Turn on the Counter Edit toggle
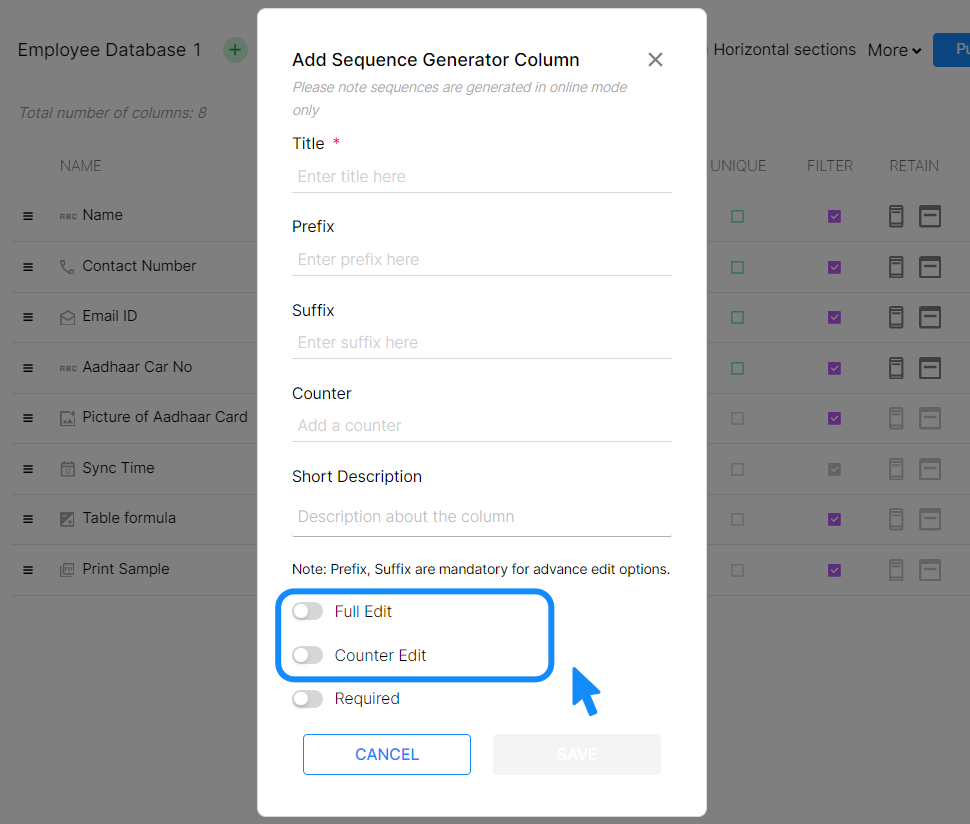This screenshot has width=970, height=824. coord(308,655)
